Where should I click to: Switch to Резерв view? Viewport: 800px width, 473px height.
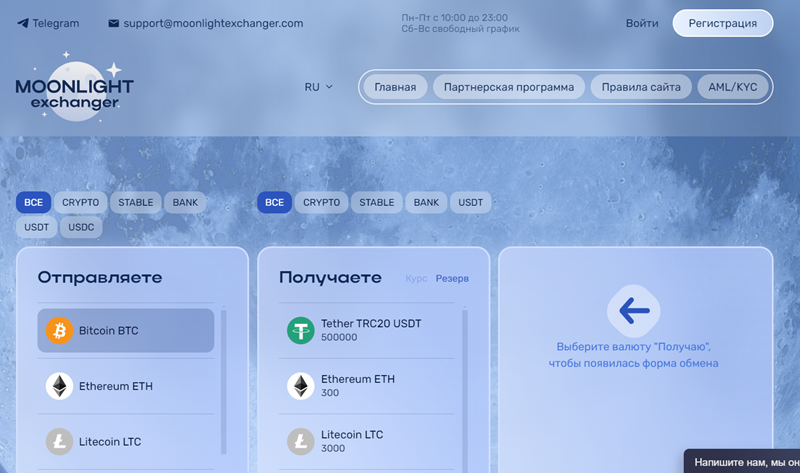pyautogui.click(x=452, y=279)
